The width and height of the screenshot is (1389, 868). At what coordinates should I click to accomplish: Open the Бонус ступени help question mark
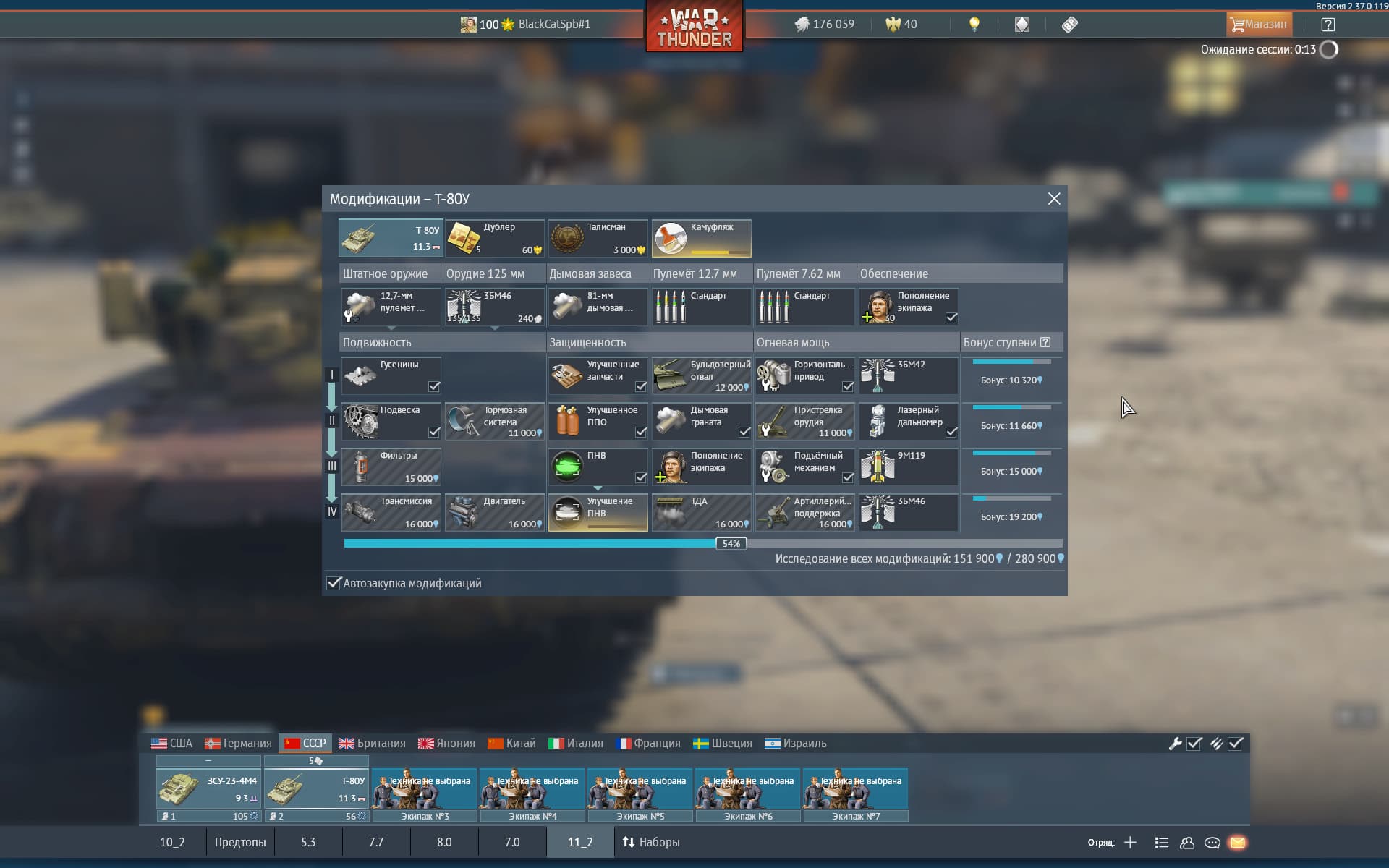click(x=1045, y=342)
